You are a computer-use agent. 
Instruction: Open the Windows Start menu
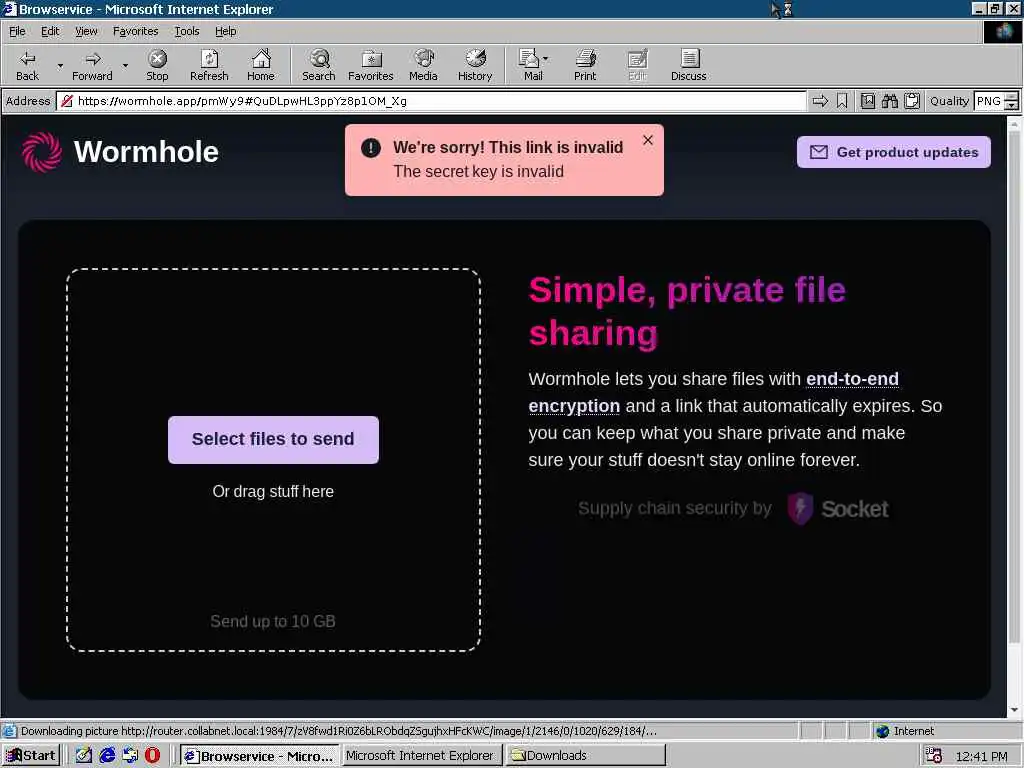[x=31, y=756]
